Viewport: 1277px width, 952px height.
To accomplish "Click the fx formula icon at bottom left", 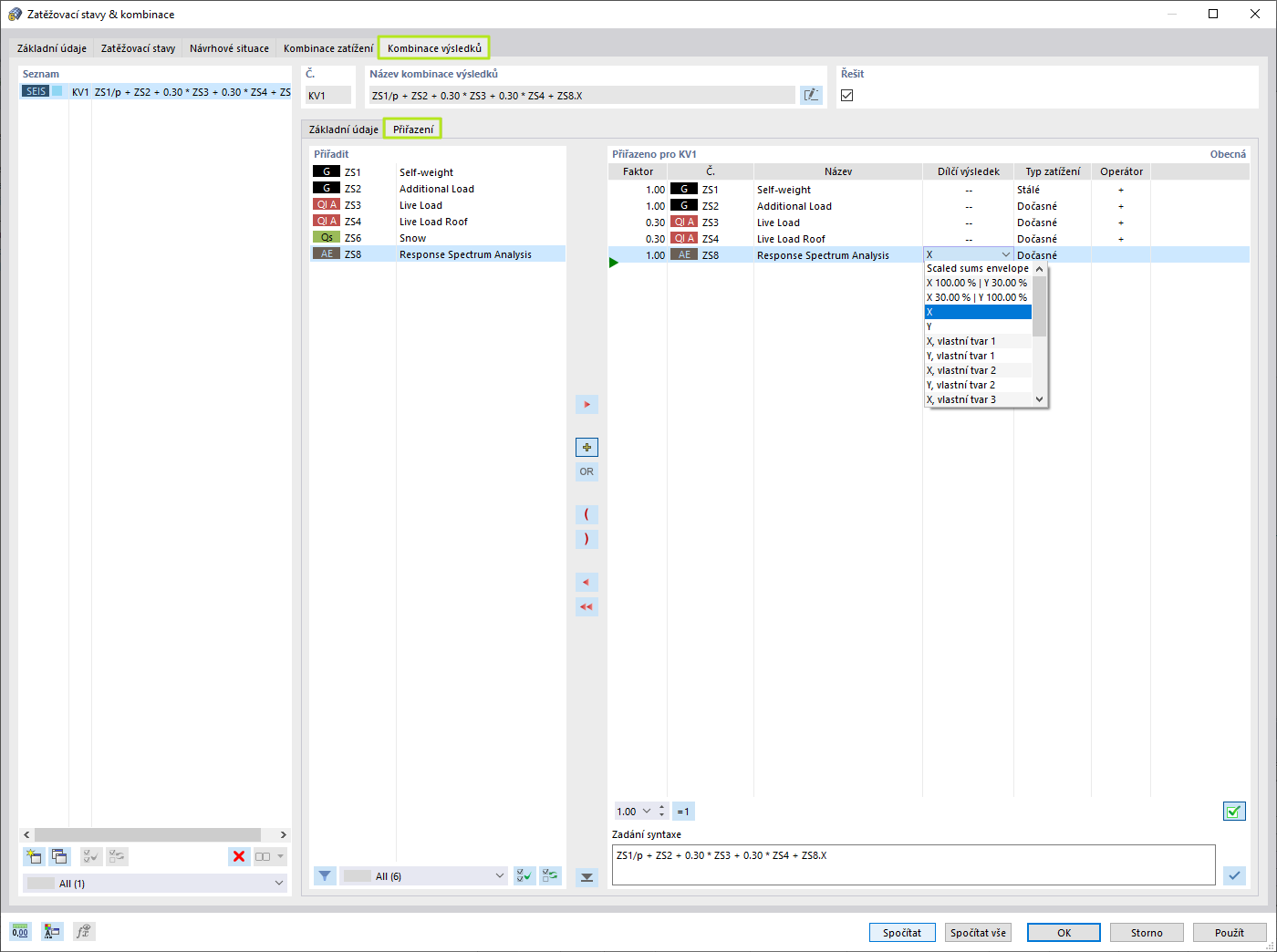I will pos(84,931).
